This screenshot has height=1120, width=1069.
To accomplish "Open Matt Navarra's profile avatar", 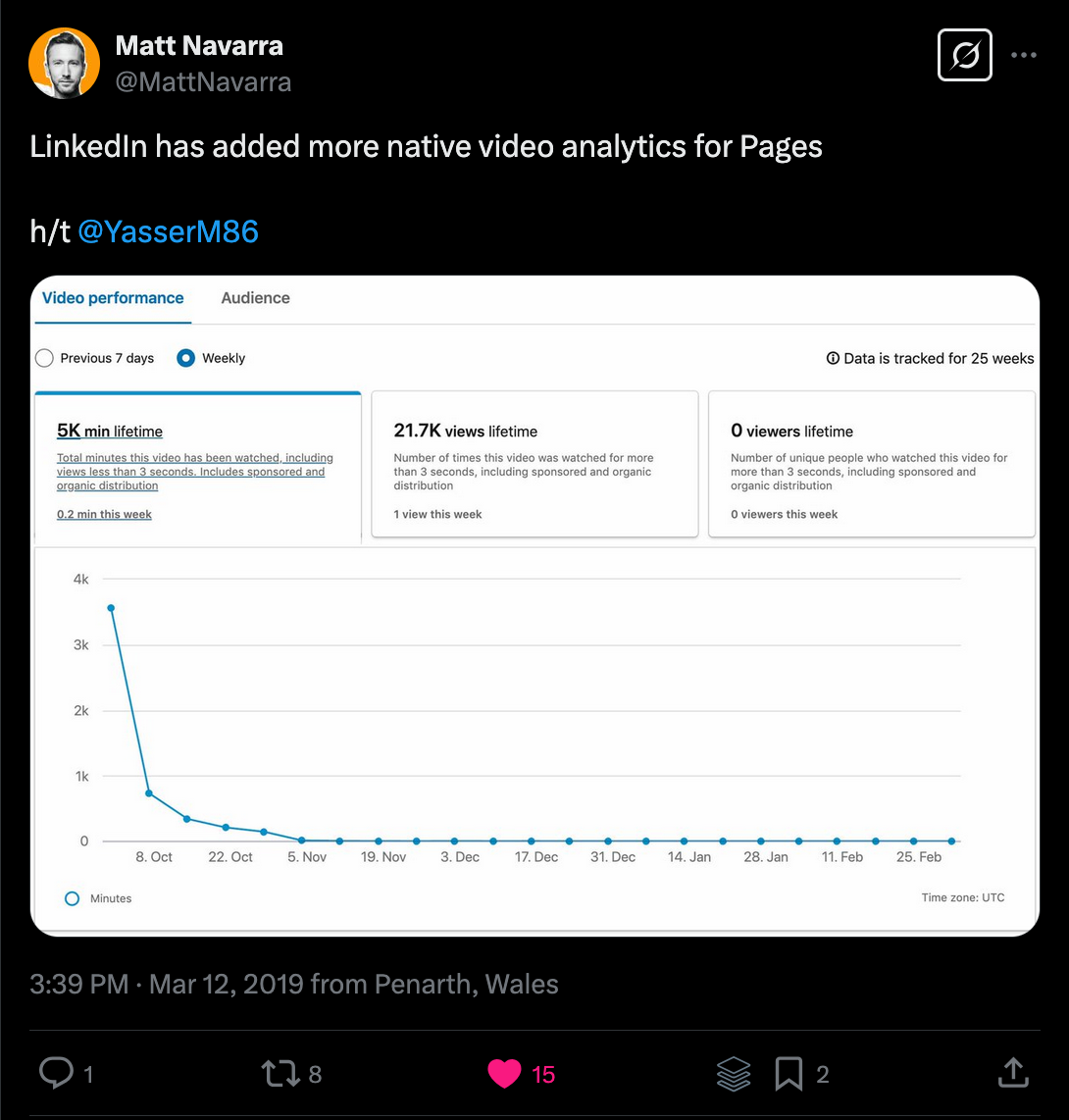I will 65,63.
